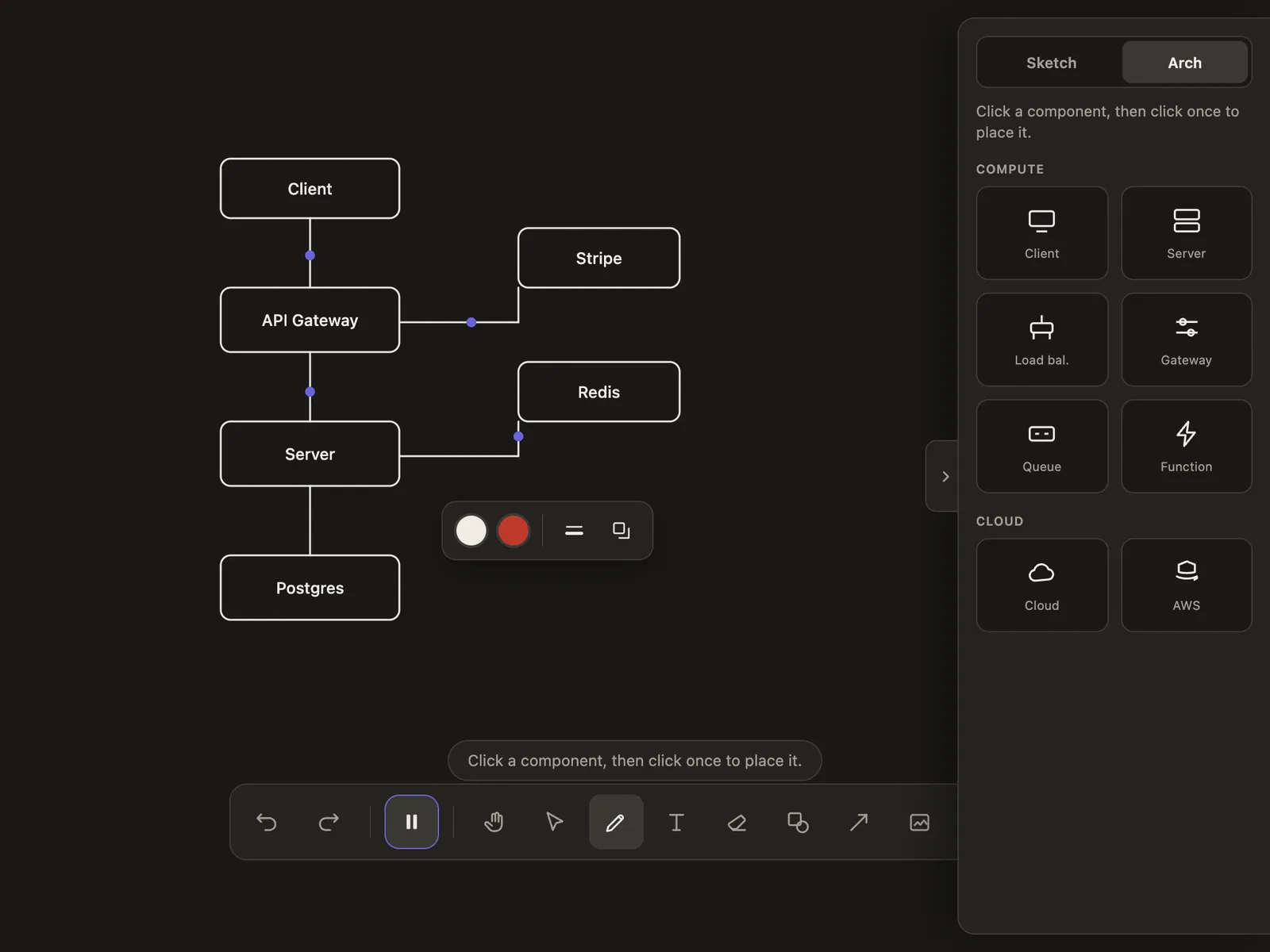
Task: Undo the last action
Action: point(267,822)
